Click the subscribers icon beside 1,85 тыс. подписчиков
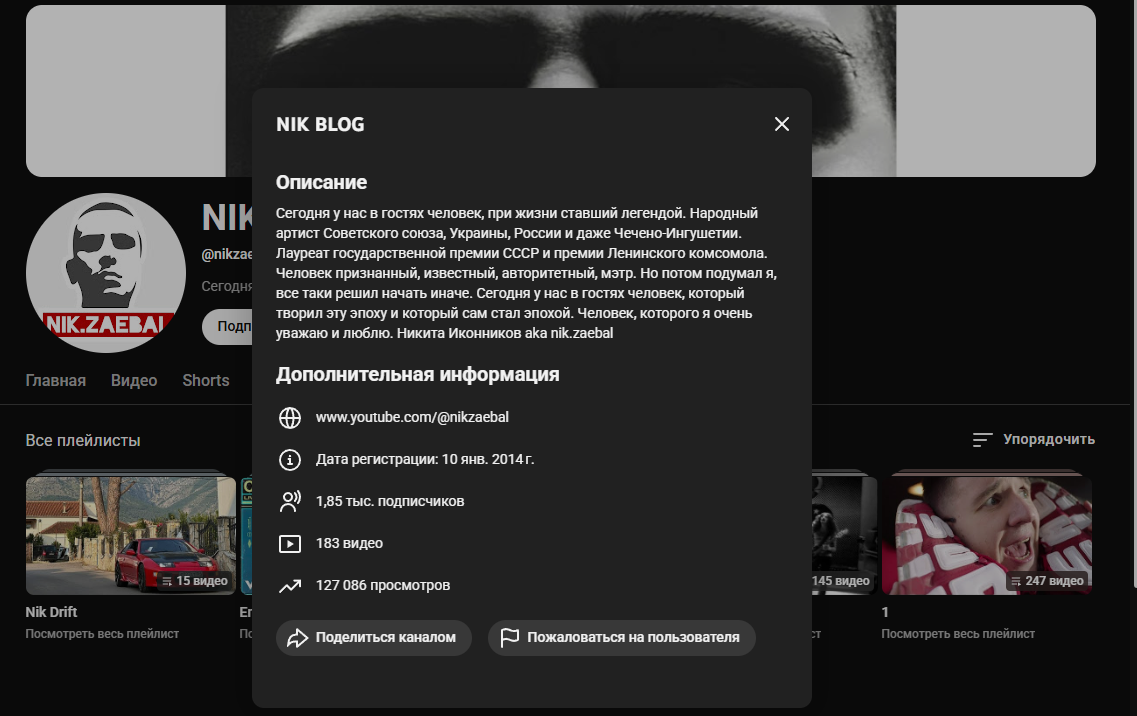 coord(290,501)
